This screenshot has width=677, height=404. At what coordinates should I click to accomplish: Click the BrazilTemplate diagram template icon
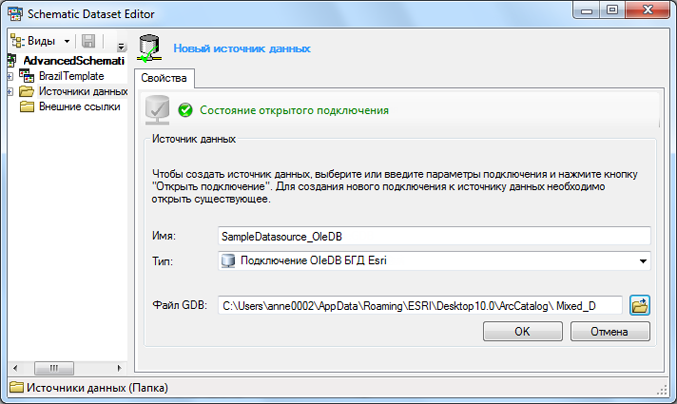pos(26,76)
